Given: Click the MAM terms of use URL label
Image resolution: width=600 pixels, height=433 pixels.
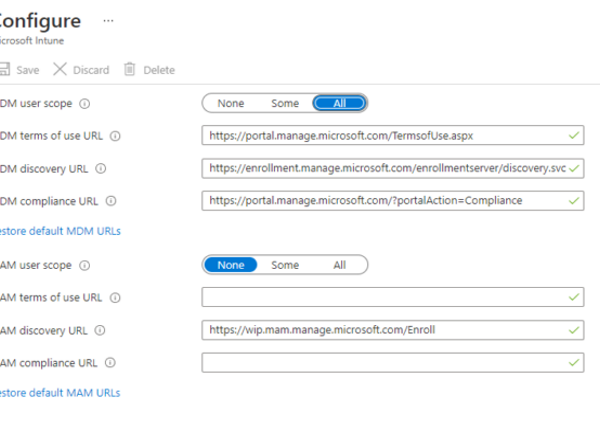Looking at the screenshot, I should coord(51,297).
